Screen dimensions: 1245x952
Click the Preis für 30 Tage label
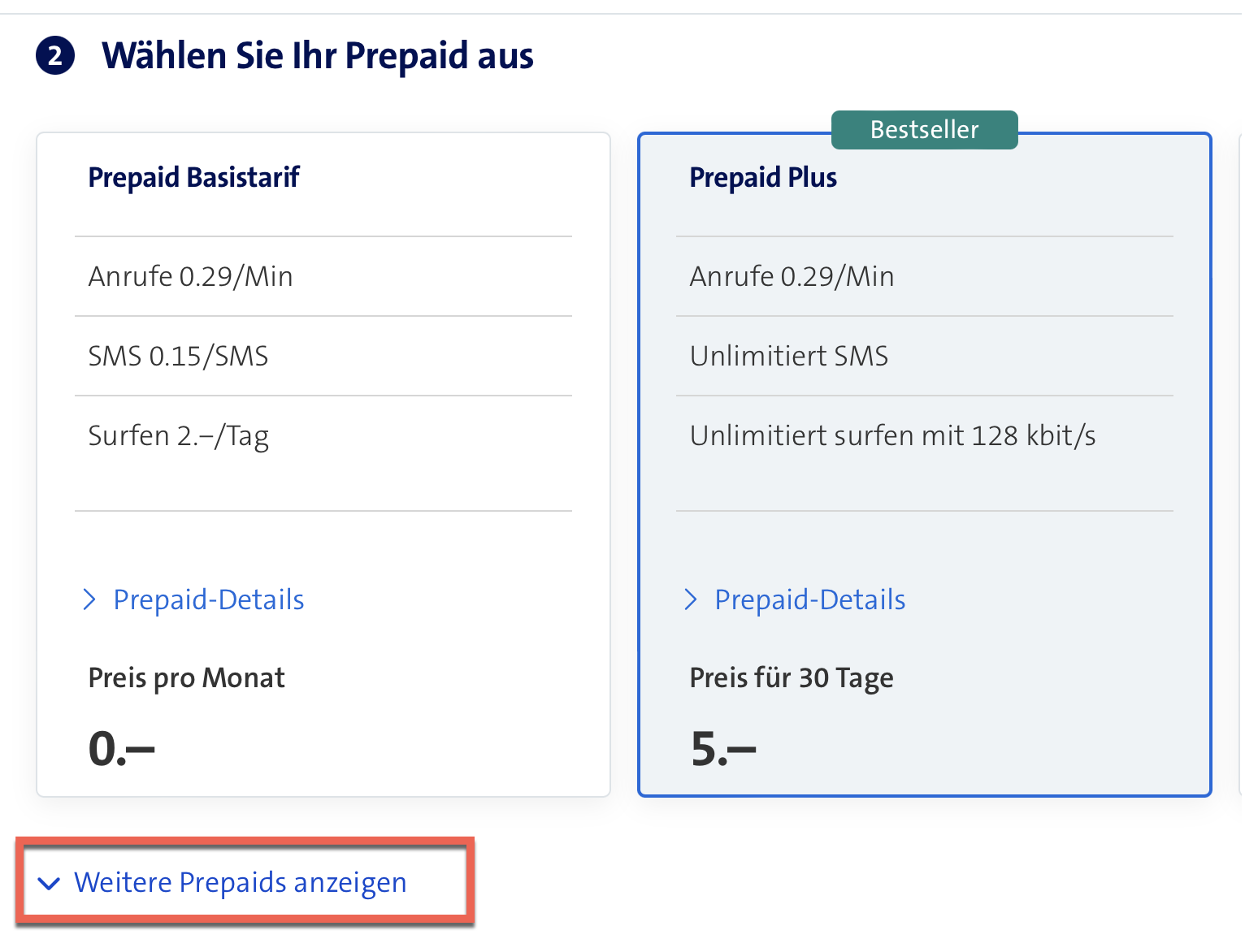pos(791,678)
